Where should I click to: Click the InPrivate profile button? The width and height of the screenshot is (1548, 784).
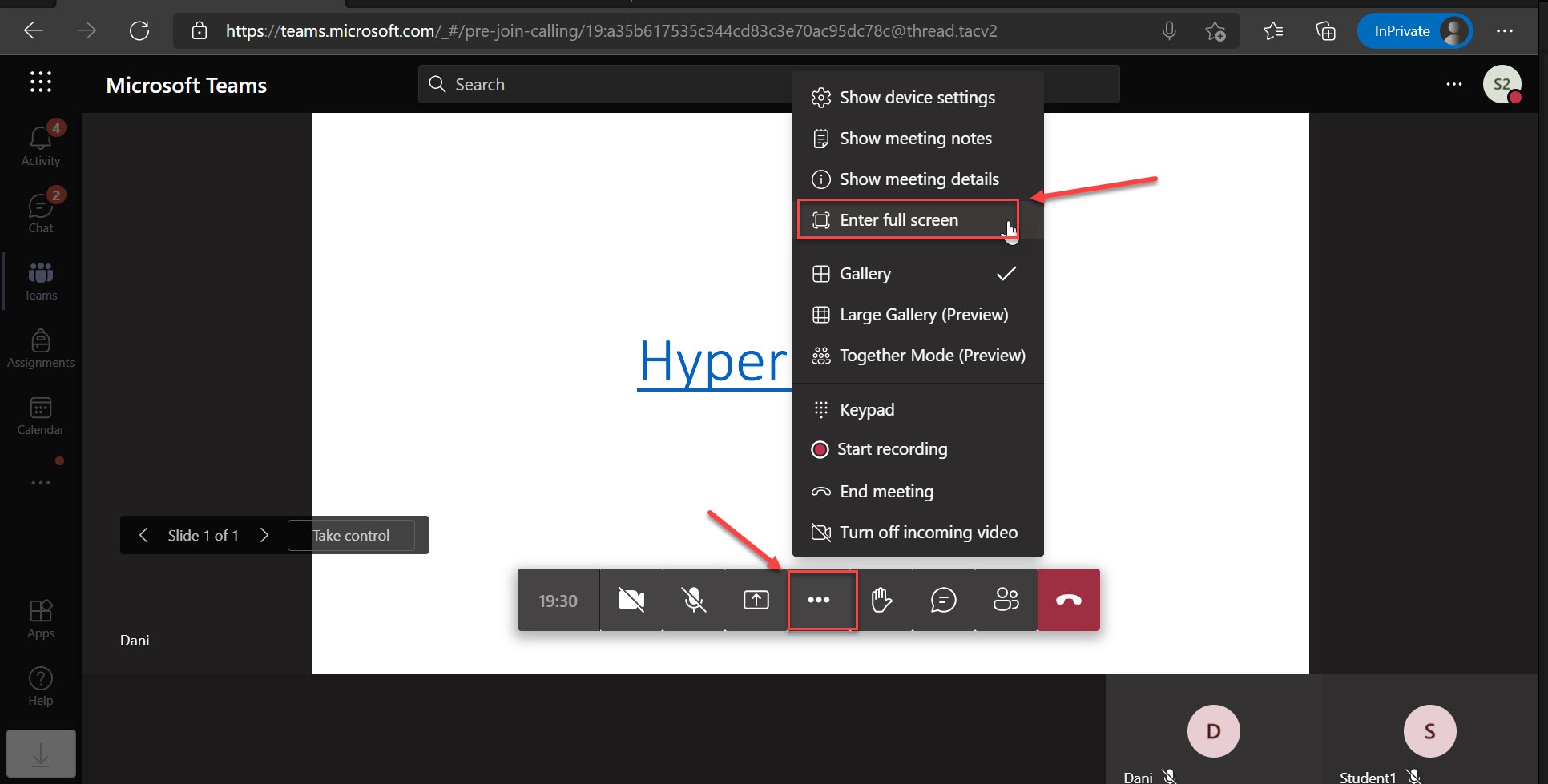pos(1415,31)
